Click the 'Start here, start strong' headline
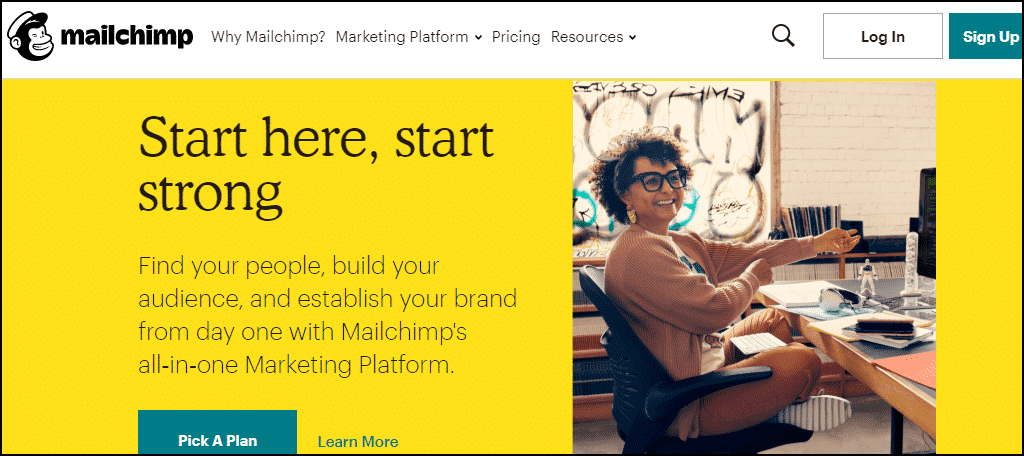 click(x=315, y=165)
